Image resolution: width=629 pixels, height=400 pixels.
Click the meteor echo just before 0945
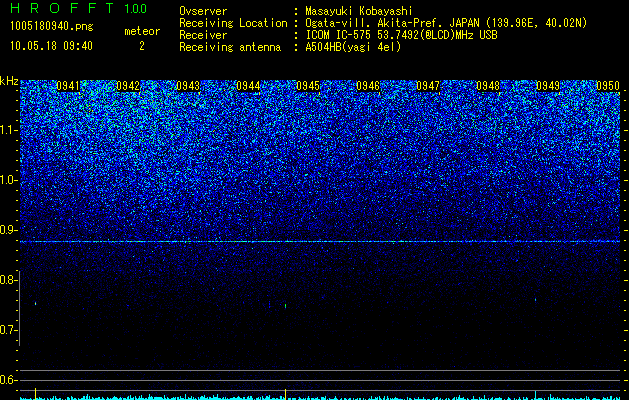[285, 306]
